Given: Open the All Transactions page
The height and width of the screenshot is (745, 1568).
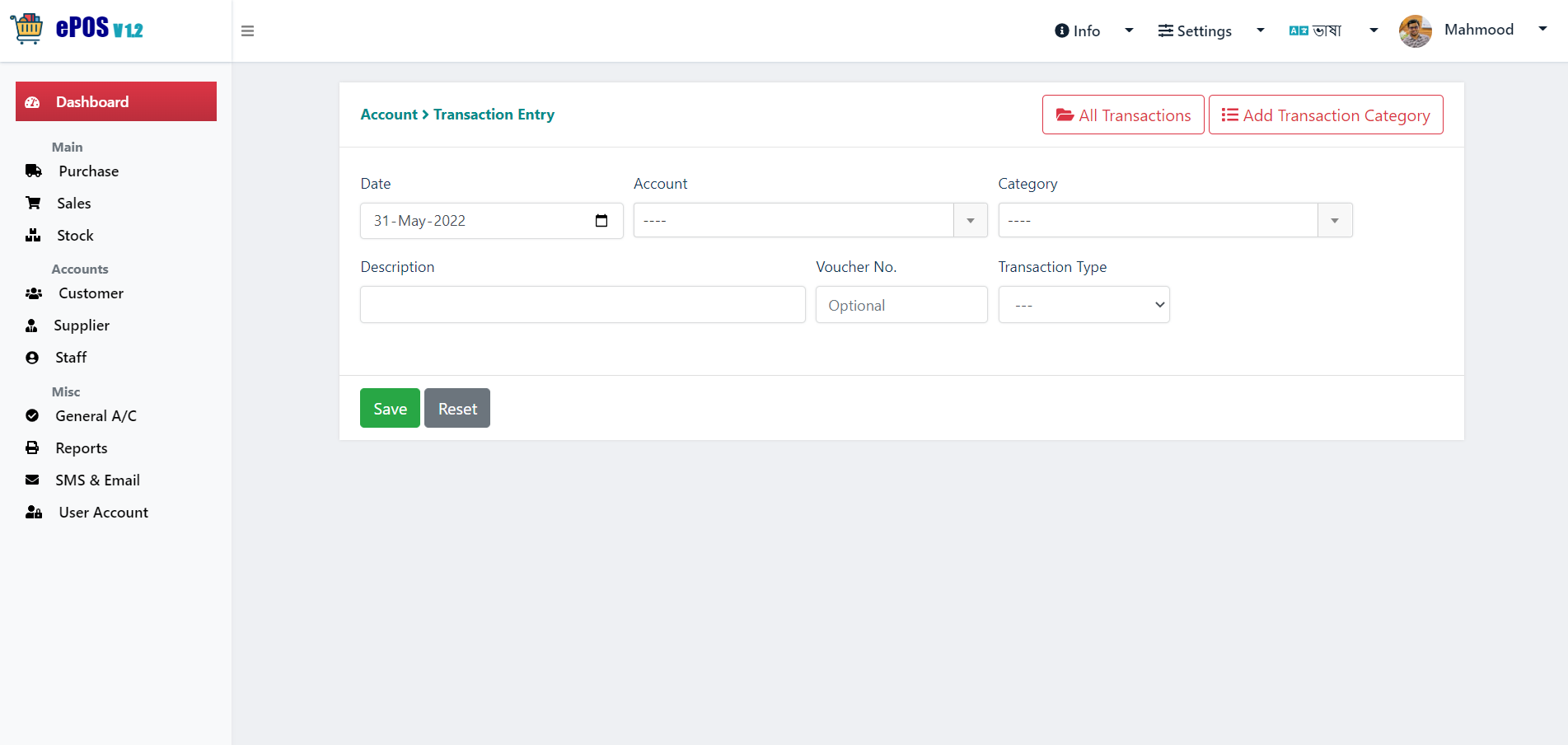Looking at the screenshot, I should click(1123, 115).
